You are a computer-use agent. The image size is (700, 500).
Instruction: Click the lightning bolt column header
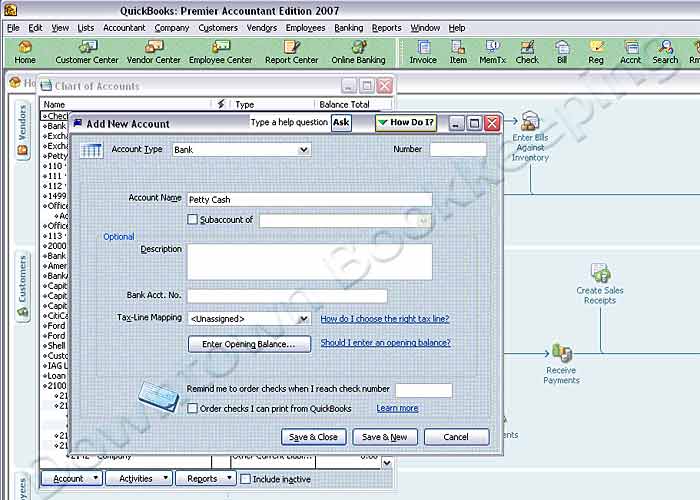tap(221, 104)
